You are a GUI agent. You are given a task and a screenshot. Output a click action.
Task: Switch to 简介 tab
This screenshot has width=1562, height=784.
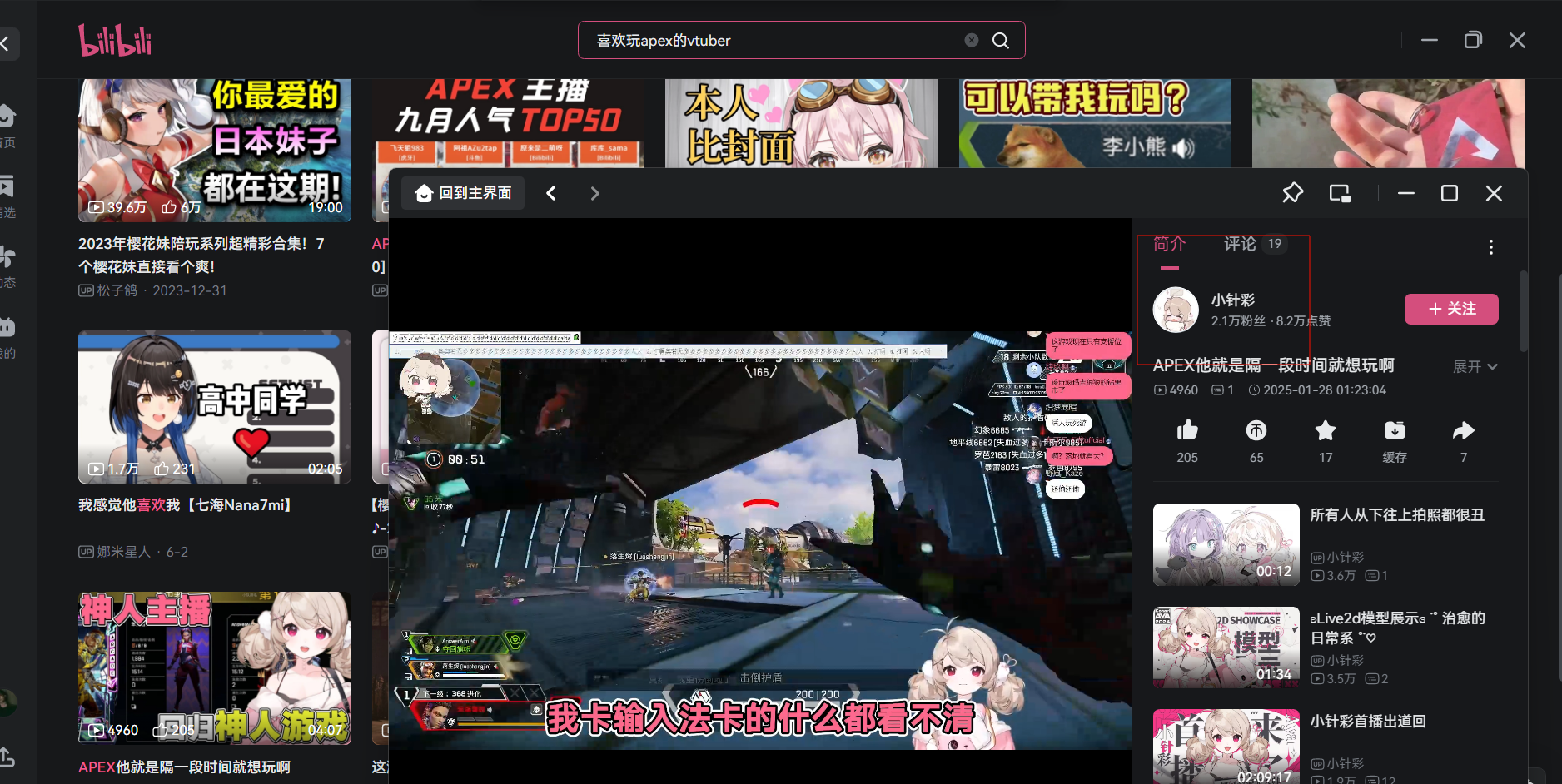[1169, 243]
